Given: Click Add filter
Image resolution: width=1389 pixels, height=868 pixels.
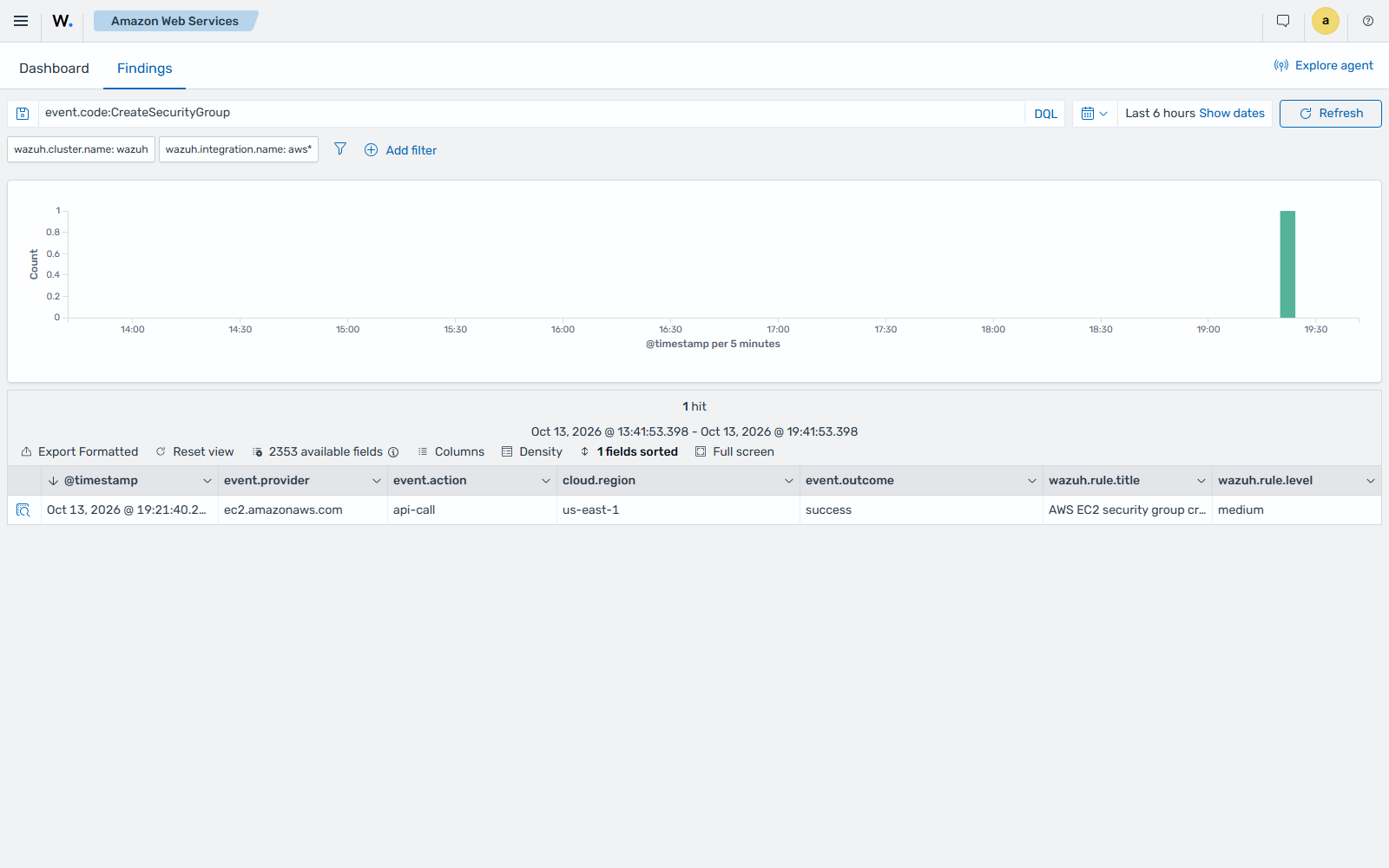Looking at the screenshot, I should click(400, 150).
